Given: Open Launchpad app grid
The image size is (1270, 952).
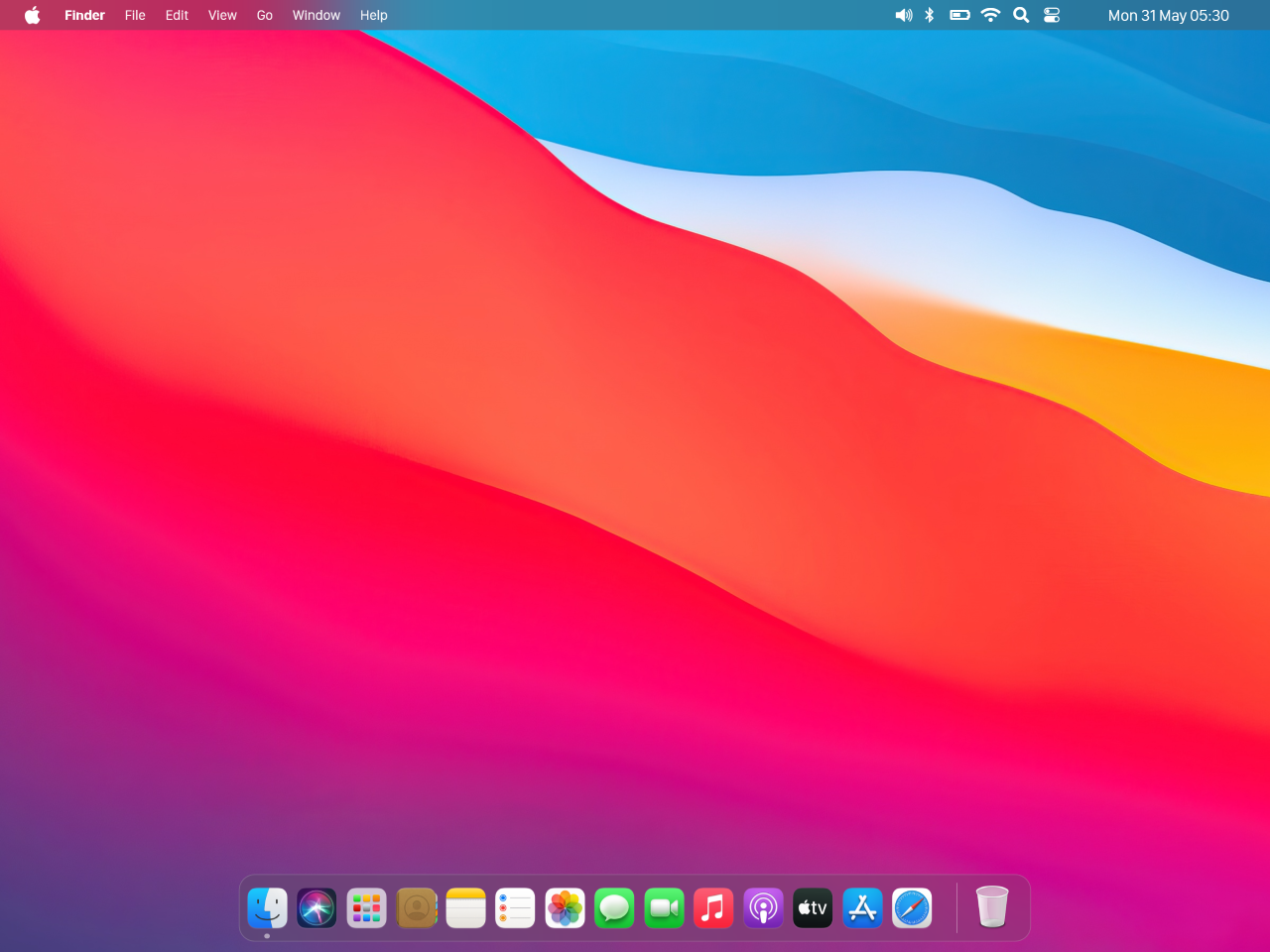Looking at the screenshot, I should pyautogui.click(x=366, y=907).
